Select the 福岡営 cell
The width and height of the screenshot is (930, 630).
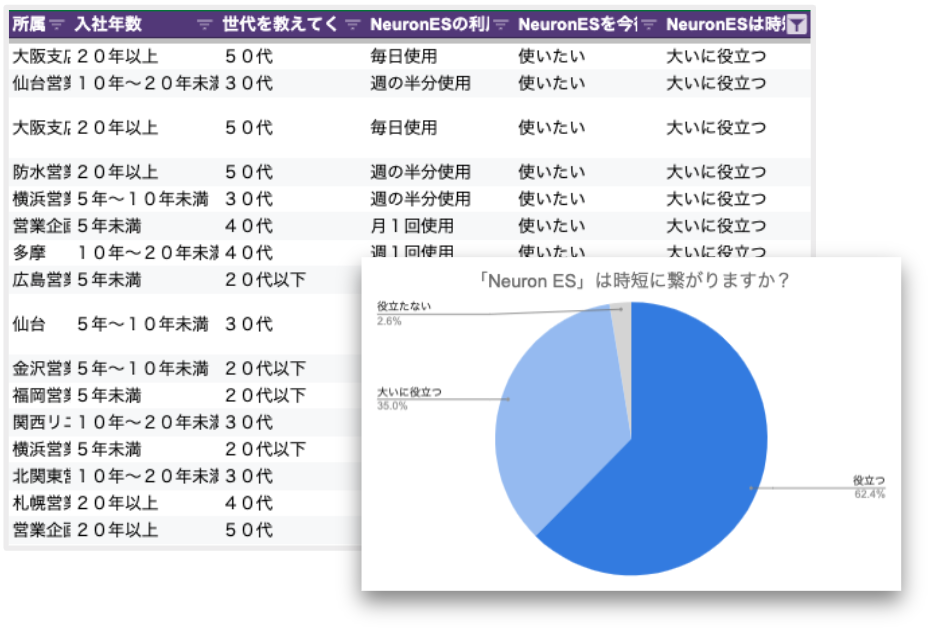click(42, 395)
